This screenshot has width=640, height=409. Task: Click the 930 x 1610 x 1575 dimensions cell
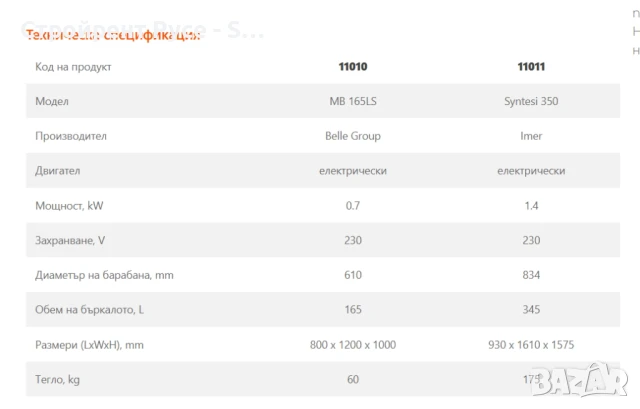(x=530, y=344)
